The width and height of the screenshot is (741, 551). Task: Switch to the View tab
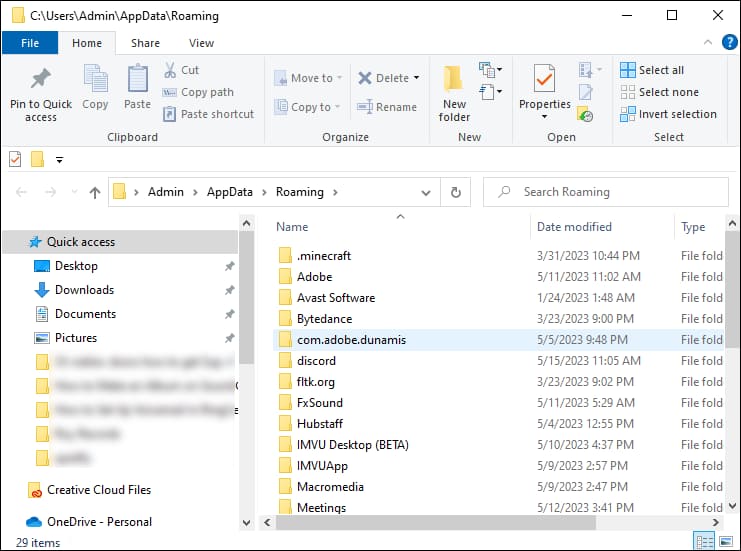tap(201, 43)
